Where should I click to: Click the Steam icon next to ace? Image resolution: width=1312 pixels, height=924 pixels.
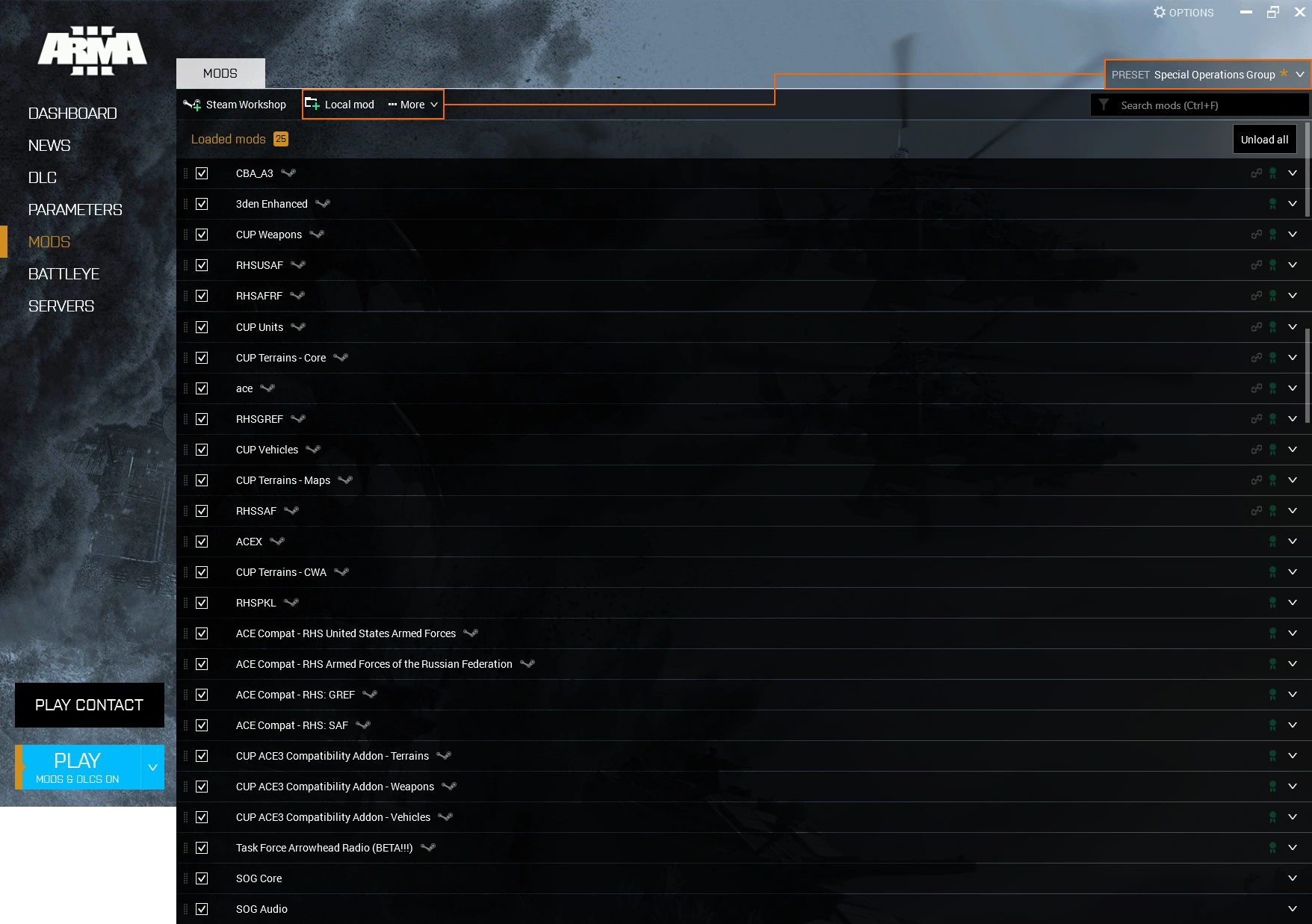(267, 388)
